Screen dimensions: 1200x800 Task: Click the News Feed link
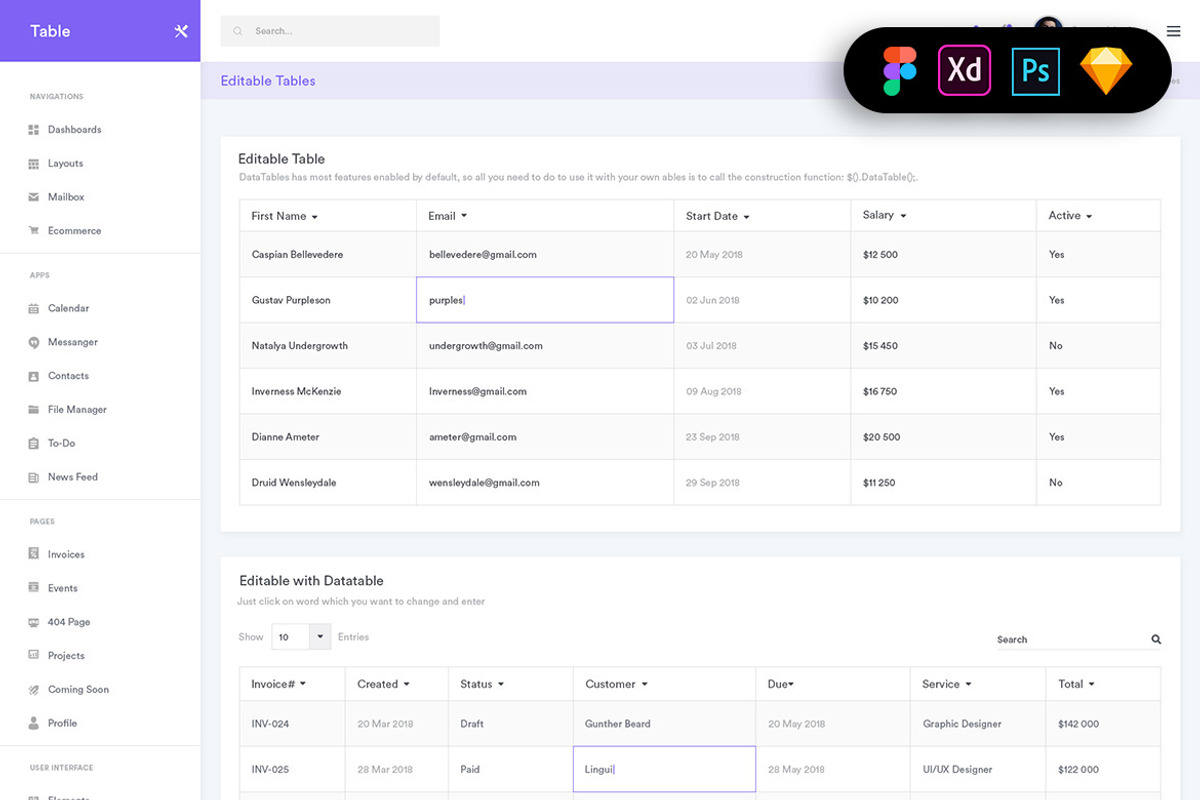[70, 477]
